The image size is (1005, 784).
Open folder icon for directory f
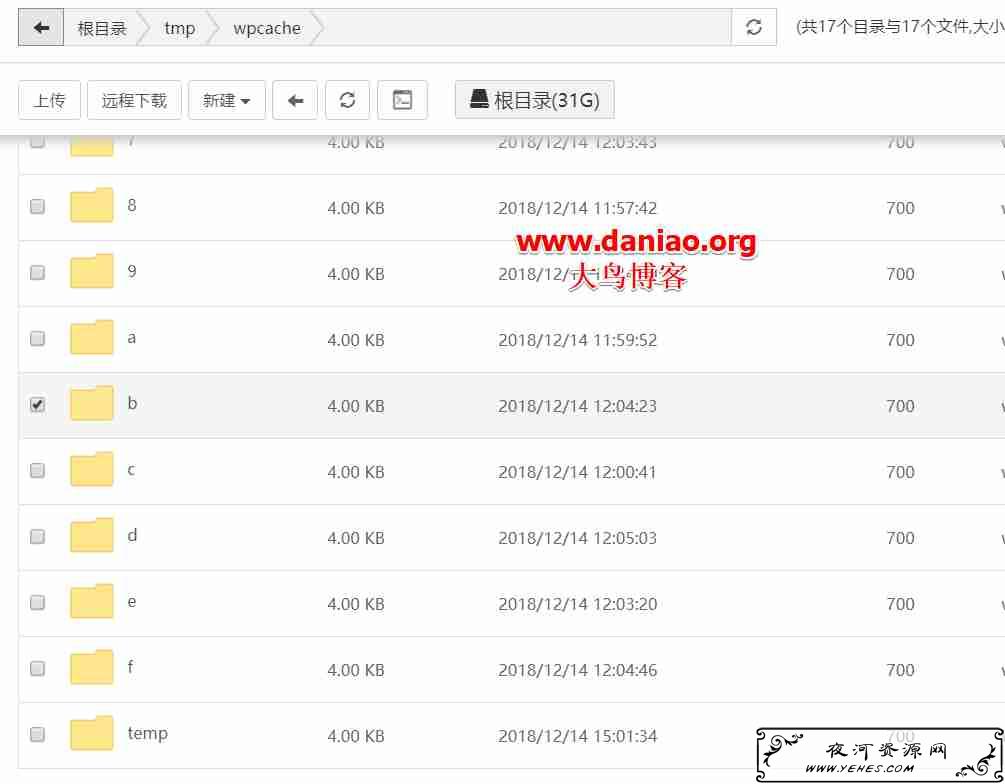click(92, 667)
